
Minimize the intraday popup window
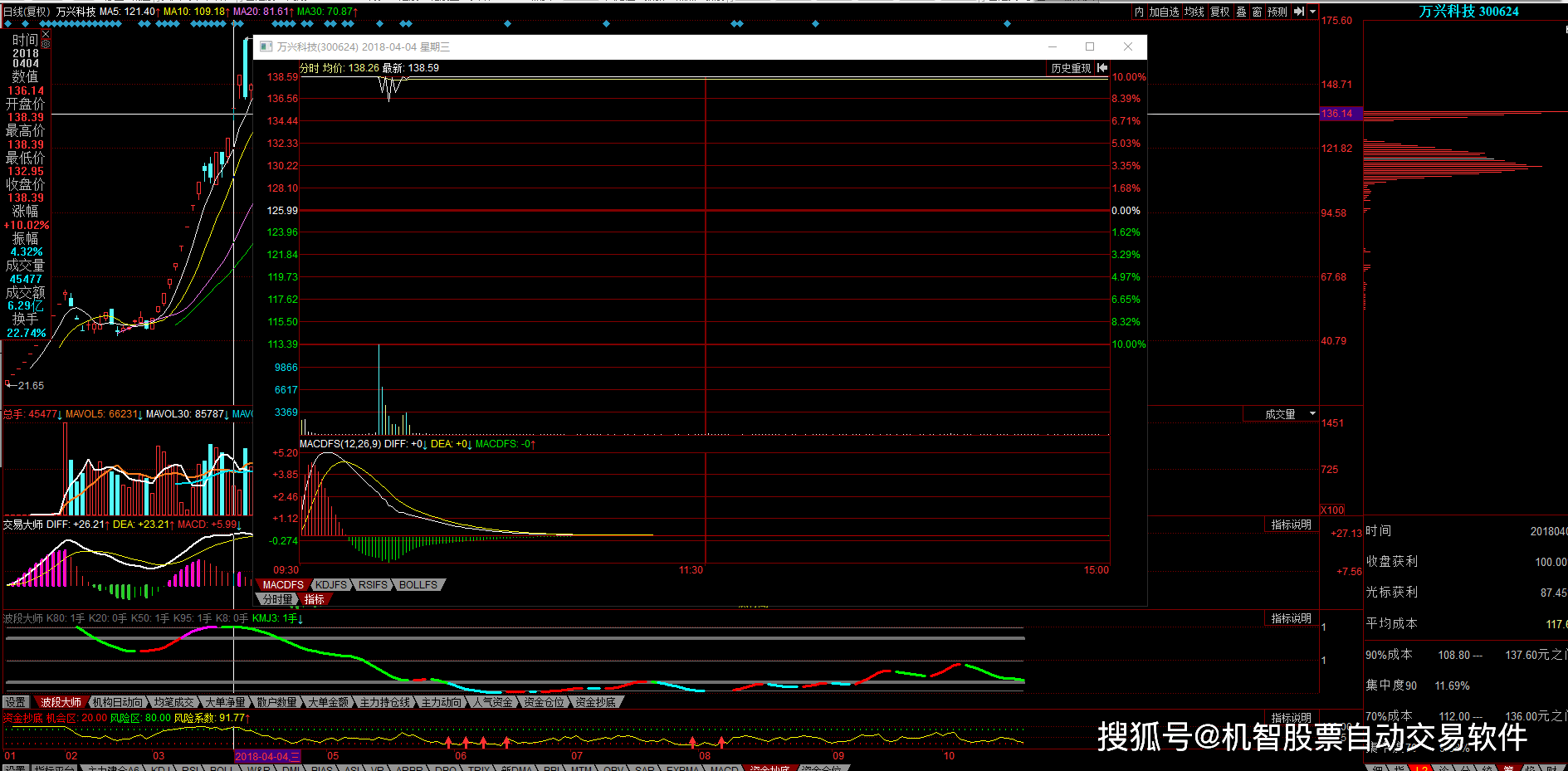(1053, 46)
